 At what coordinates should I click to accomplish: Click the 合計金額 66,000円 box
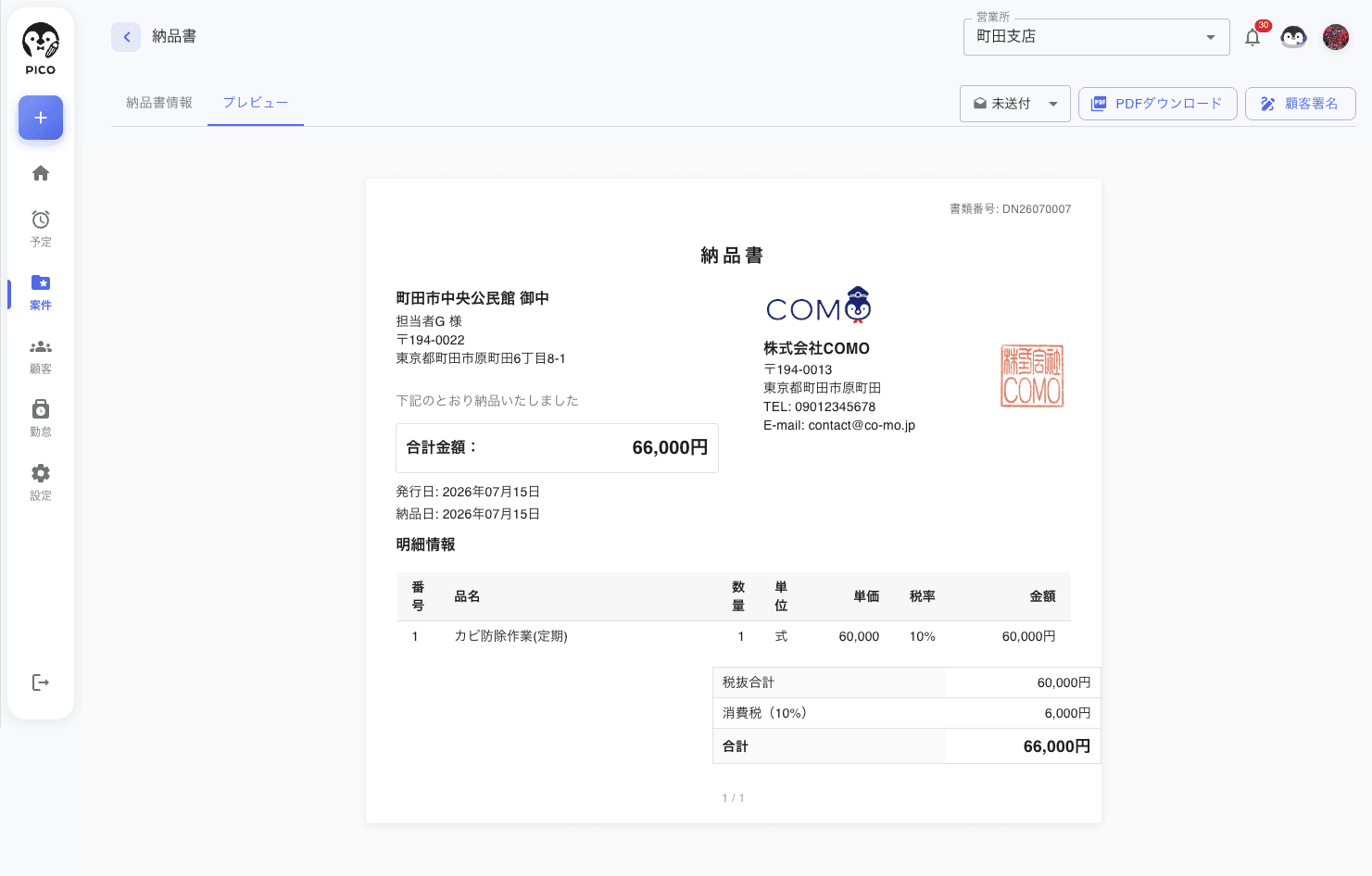[x=557, y=448]
